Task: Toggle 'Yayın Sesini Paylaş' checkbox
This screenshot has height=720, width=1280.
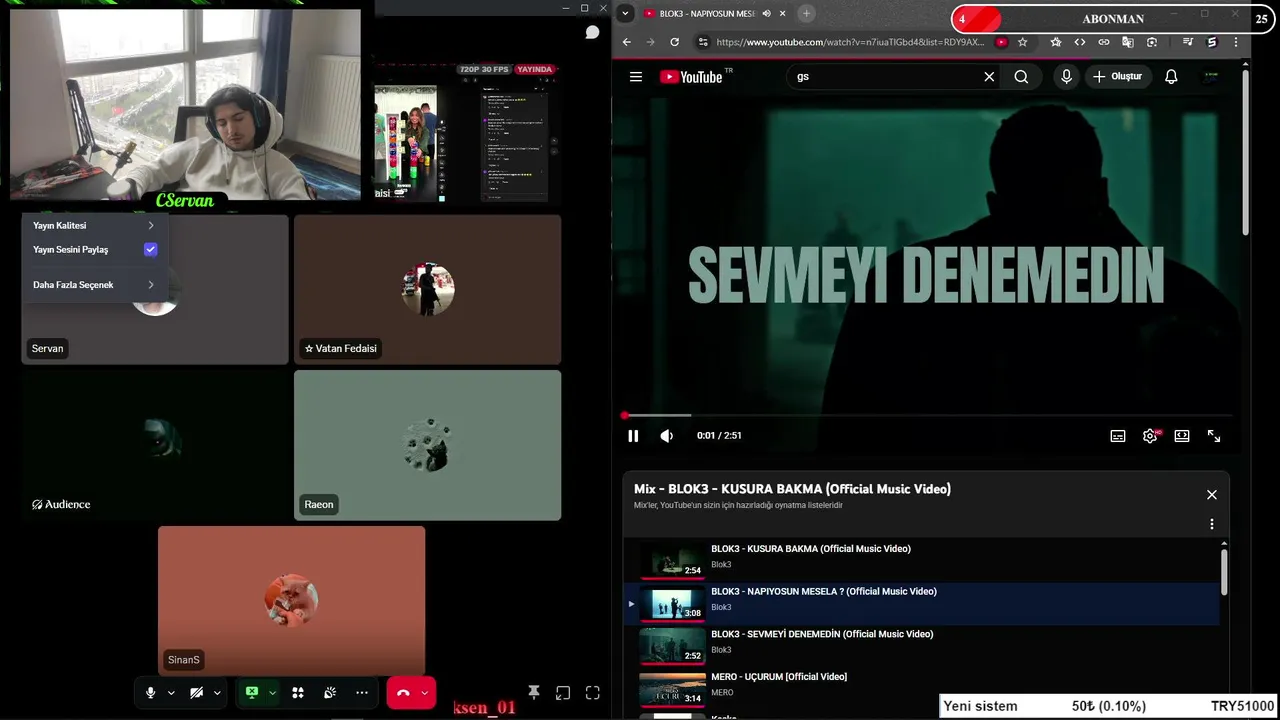Action: 150,249
